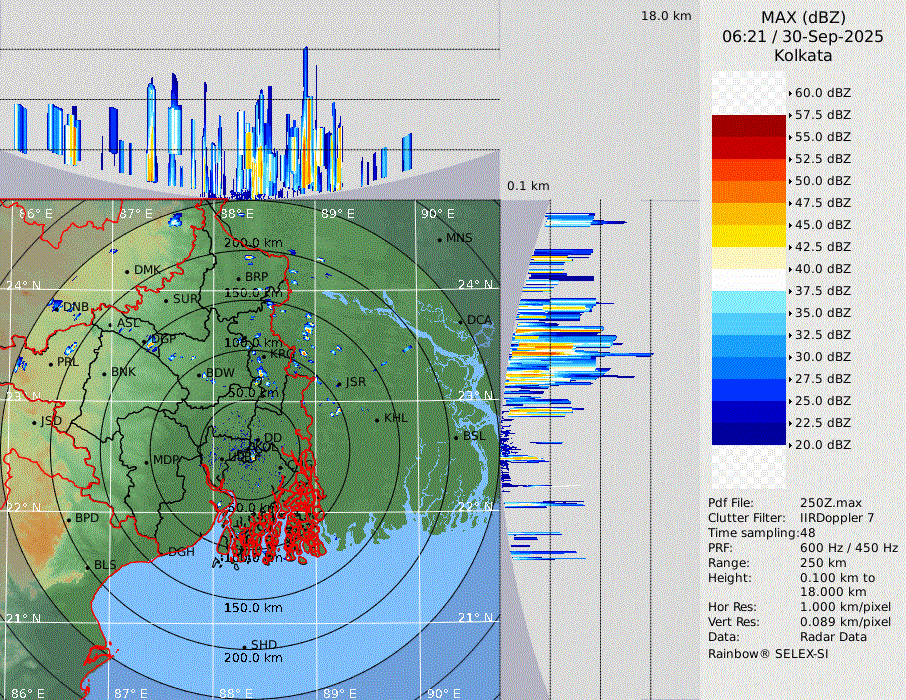The width and height of the screenshot is (906, 700).
Task: Click the JSR station dot on map
Action: [338, 384]
